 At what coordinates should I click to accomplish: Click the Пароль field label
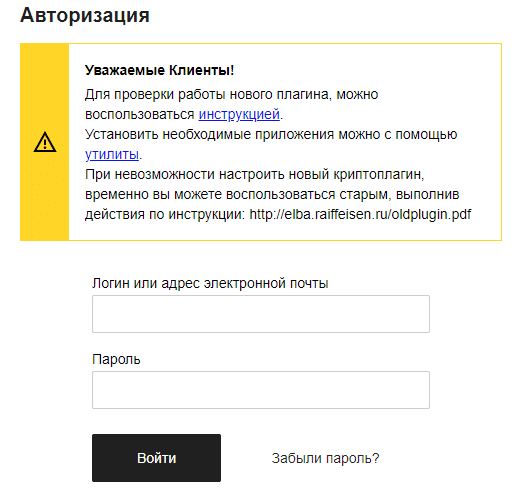pos(116,359)
